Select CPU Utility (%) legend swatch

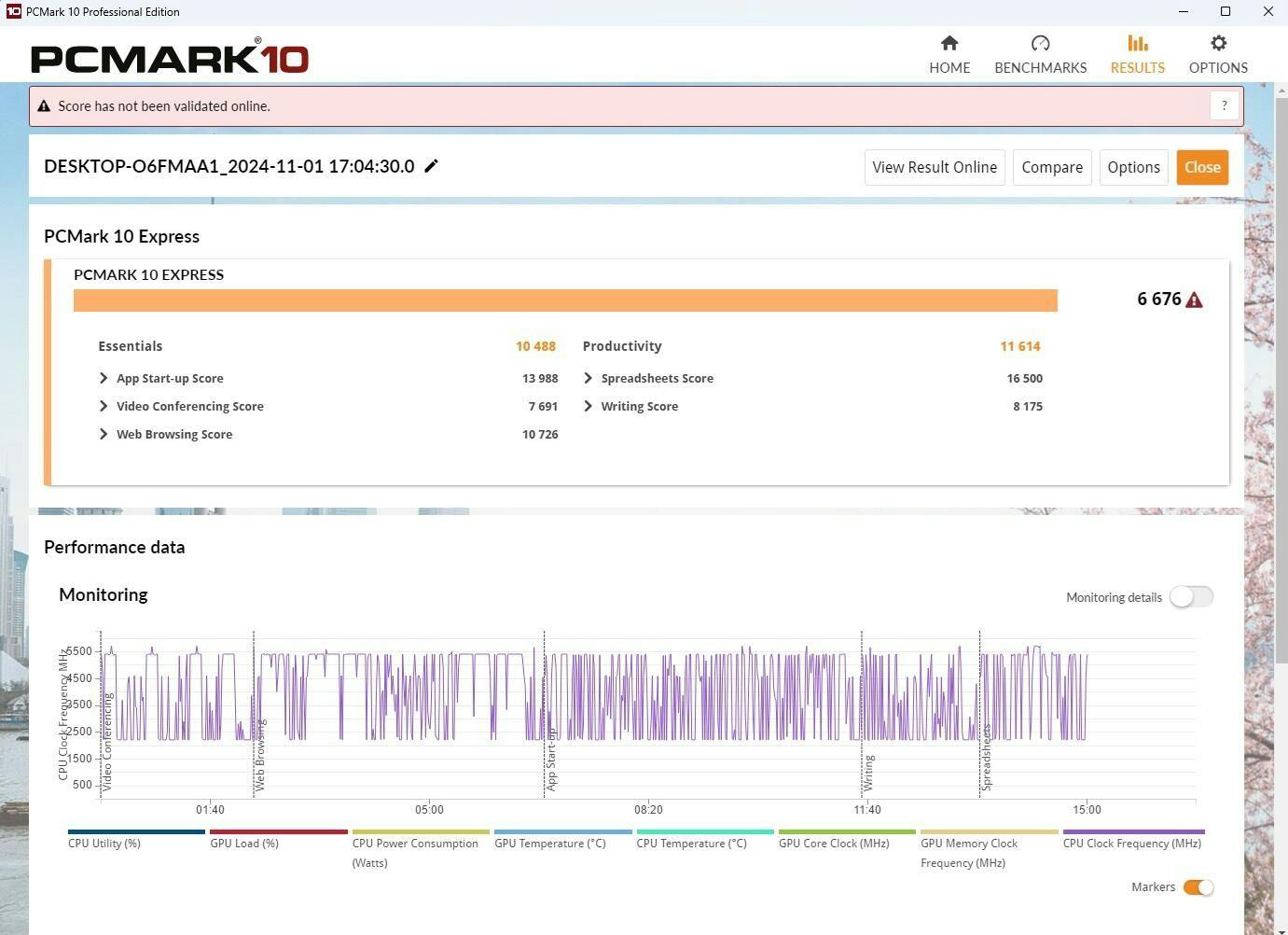136,831
